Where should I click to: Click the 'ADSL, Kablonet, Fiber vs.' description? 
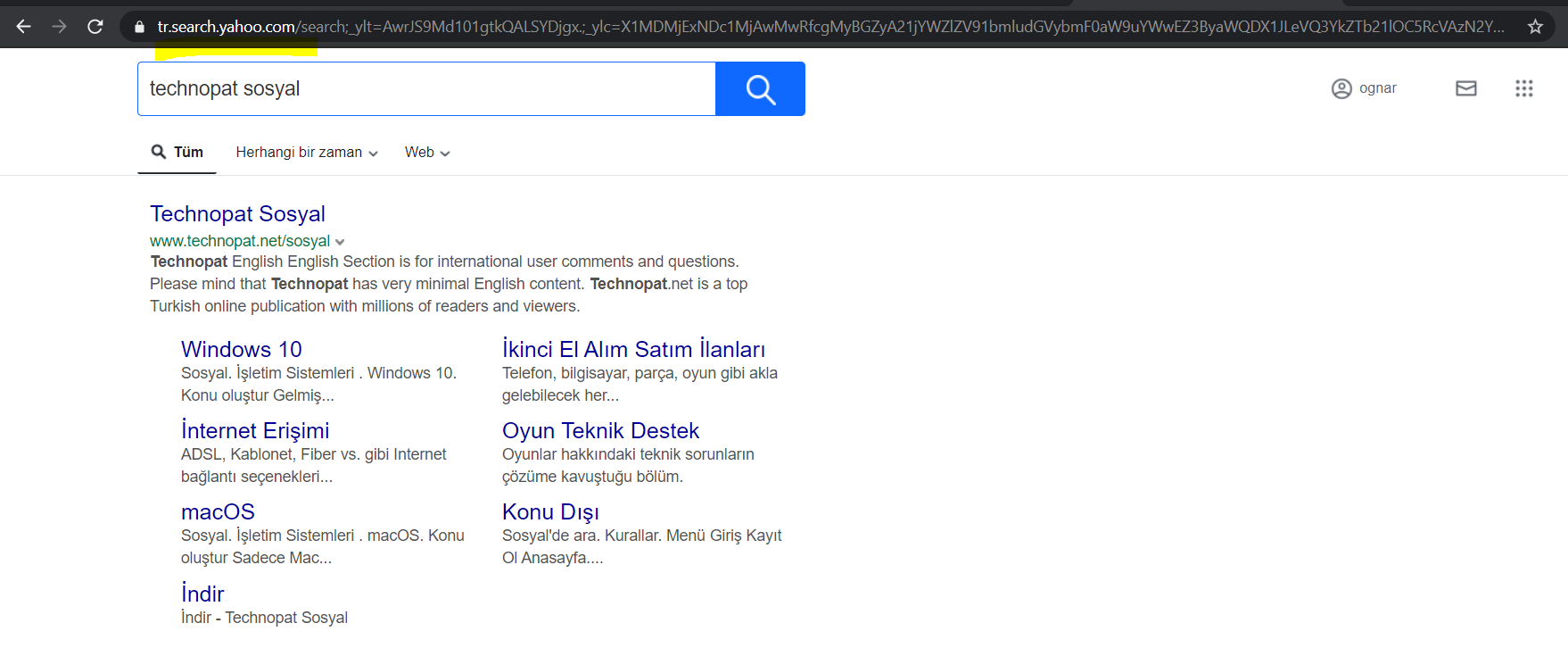pos(313,454)
